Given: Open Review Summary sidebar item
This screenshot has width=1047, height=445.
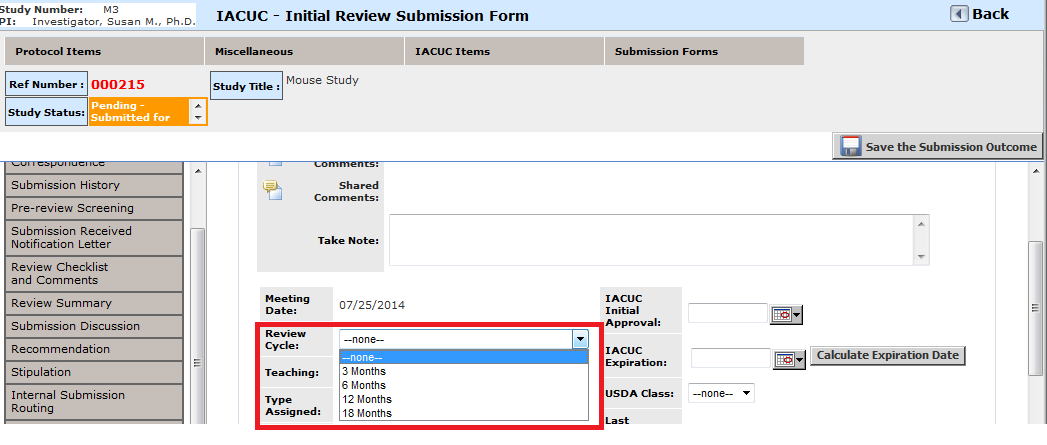Looking at the screenshot, I should (93, 303).
